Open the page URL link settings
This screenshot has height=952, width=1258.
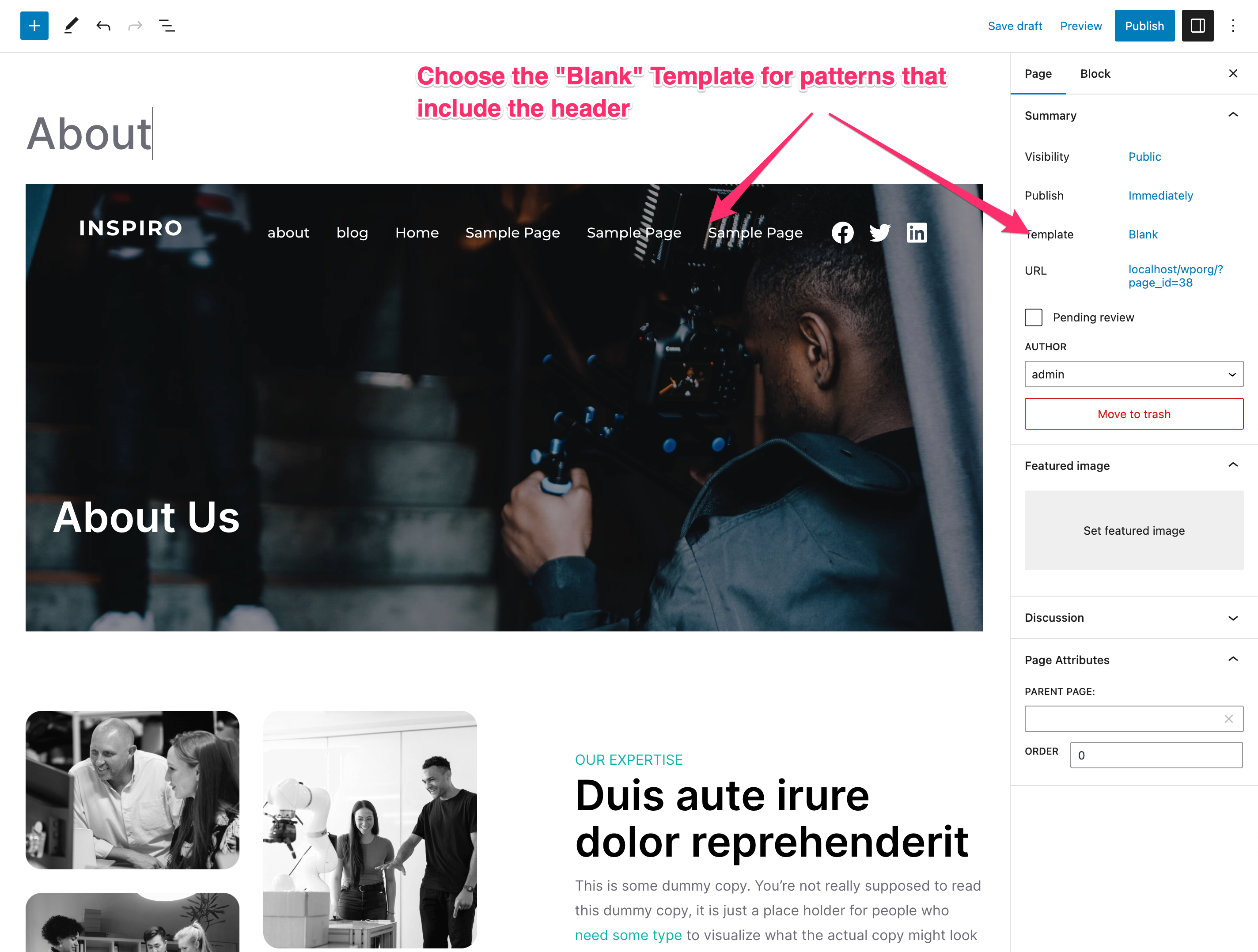click(1175, 276)
